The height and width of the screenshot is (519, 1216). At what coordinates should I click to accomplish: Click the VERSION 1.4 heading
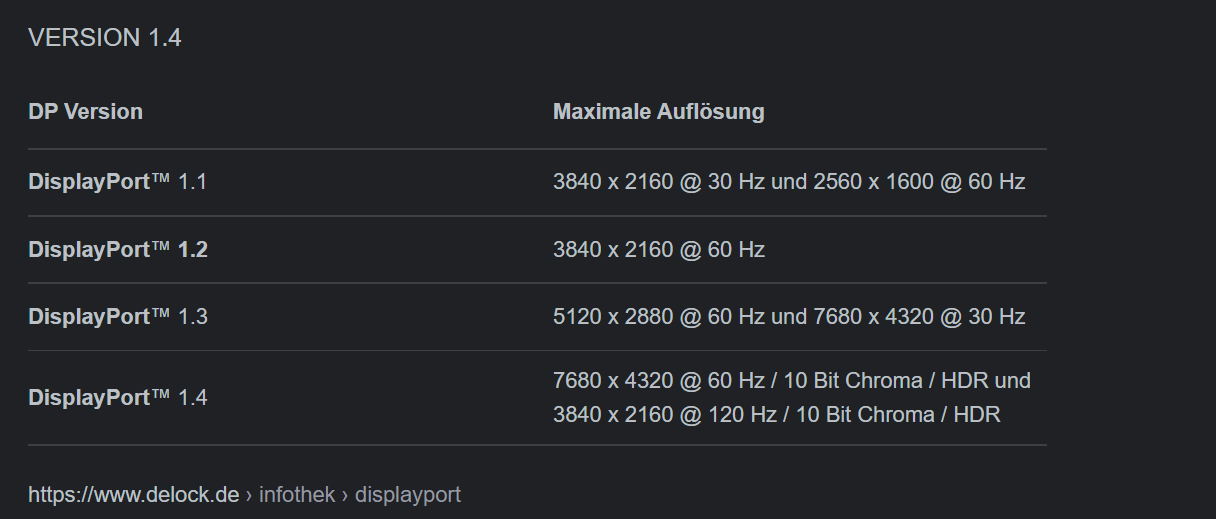click(x=105, y=38)
